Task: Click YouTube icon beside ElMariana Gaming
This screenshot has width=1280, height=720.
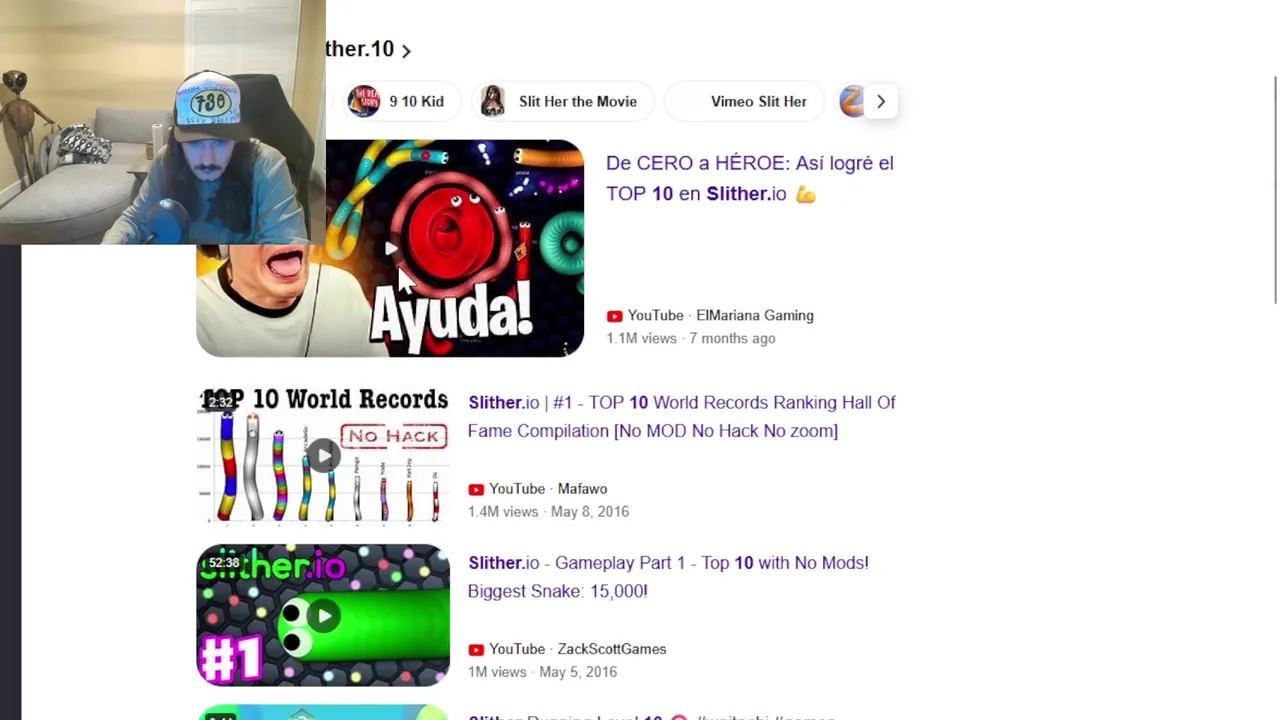Action: pos(614,316)
